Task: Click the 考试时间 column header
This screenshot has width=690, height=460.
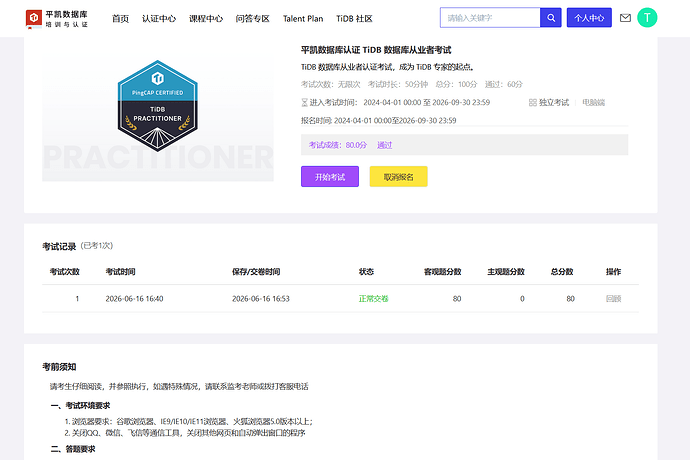Action: [121, 272]
